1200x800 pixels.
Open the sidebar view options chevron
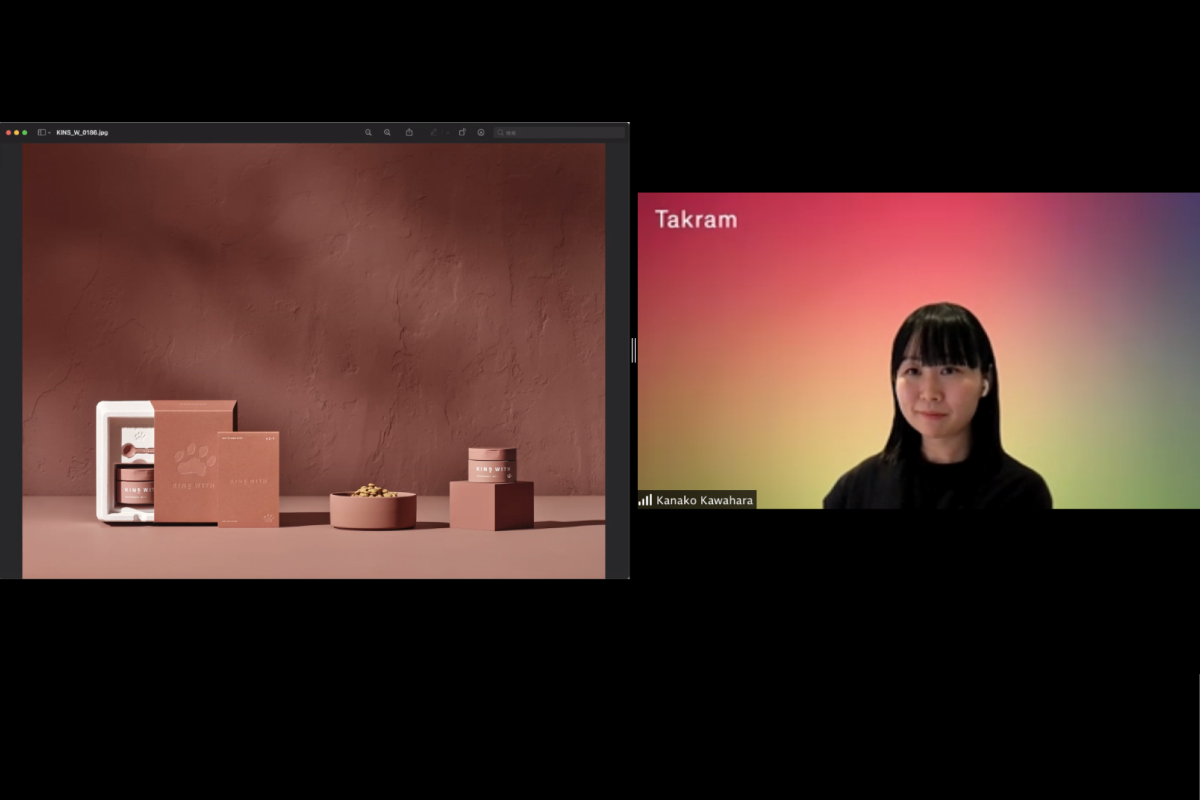tap(50, 132)
